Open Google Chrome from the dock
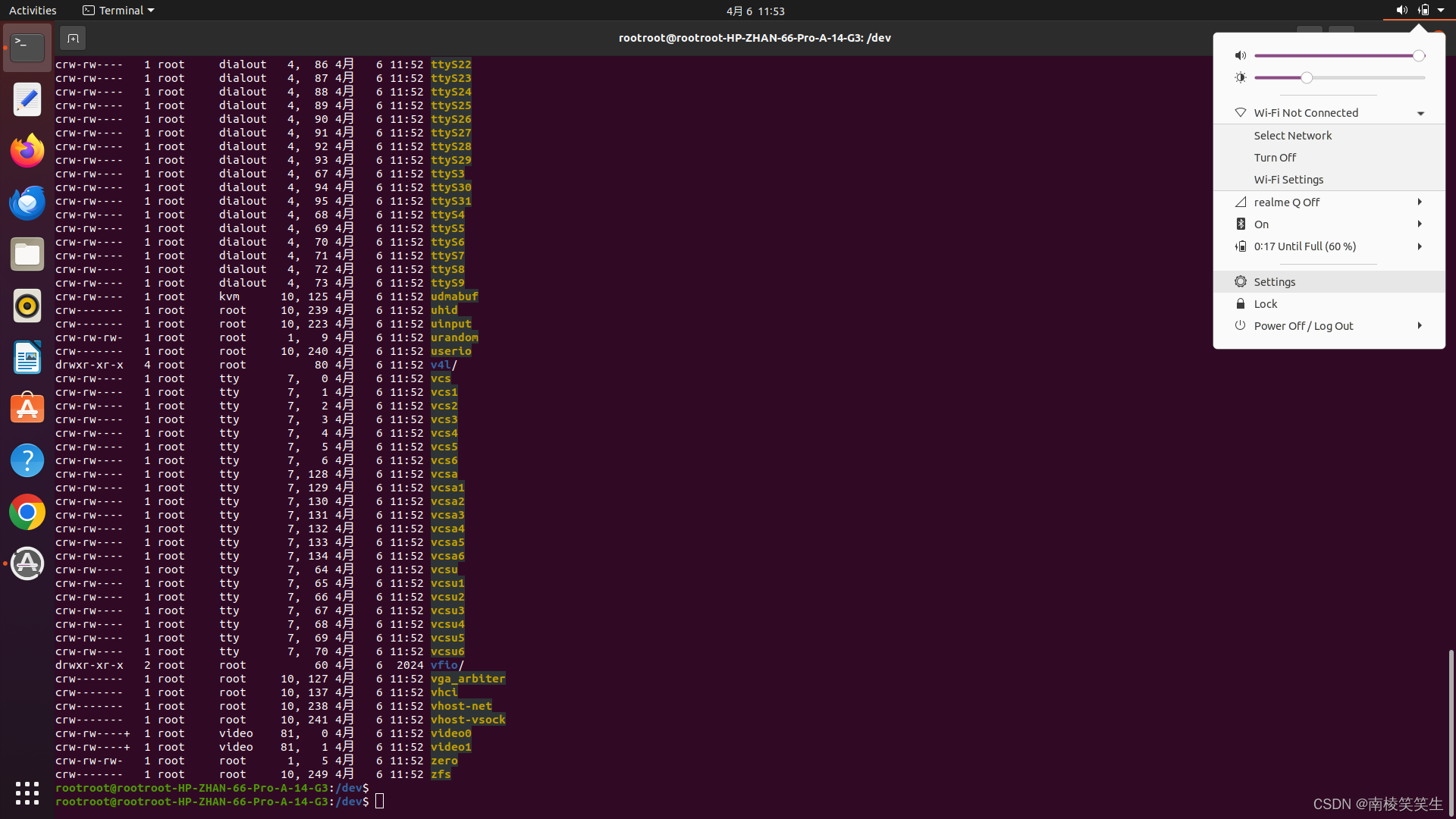Screen dimensions: 1456x819 tap(27, 512)
